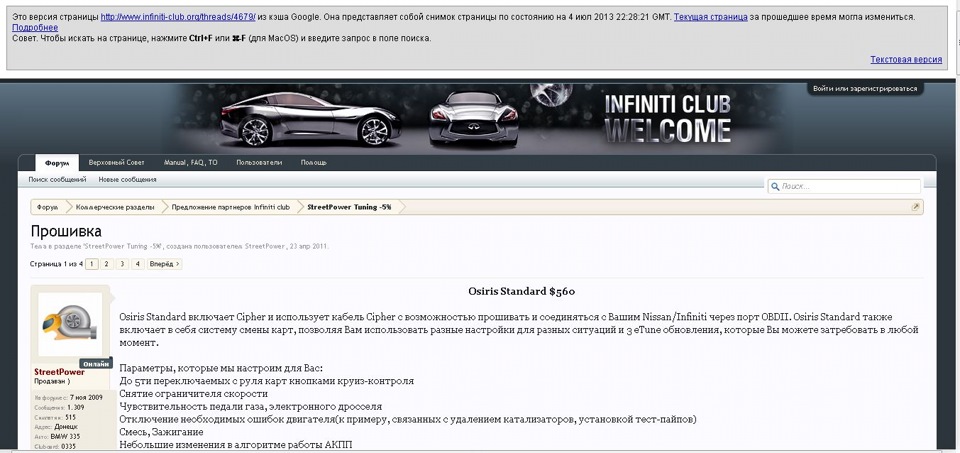Go to page 4 of the thread
Screen dimensions: 960x453
click(x=138, y=264)
